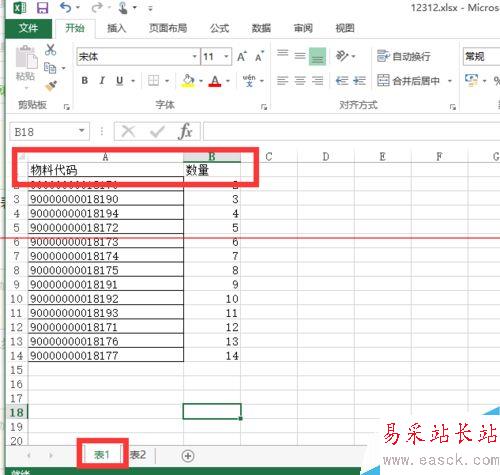The image size is (500, 475).
Task: Increase the font size with large A
Action: tap(242, 56)
